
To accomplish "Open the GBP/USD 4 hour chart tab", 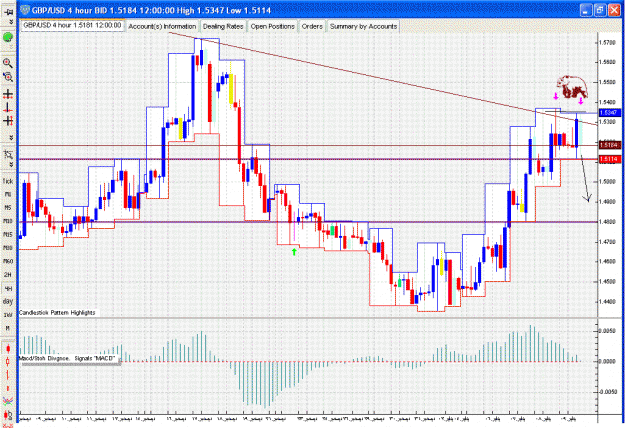I will click(x=72, y=25).
